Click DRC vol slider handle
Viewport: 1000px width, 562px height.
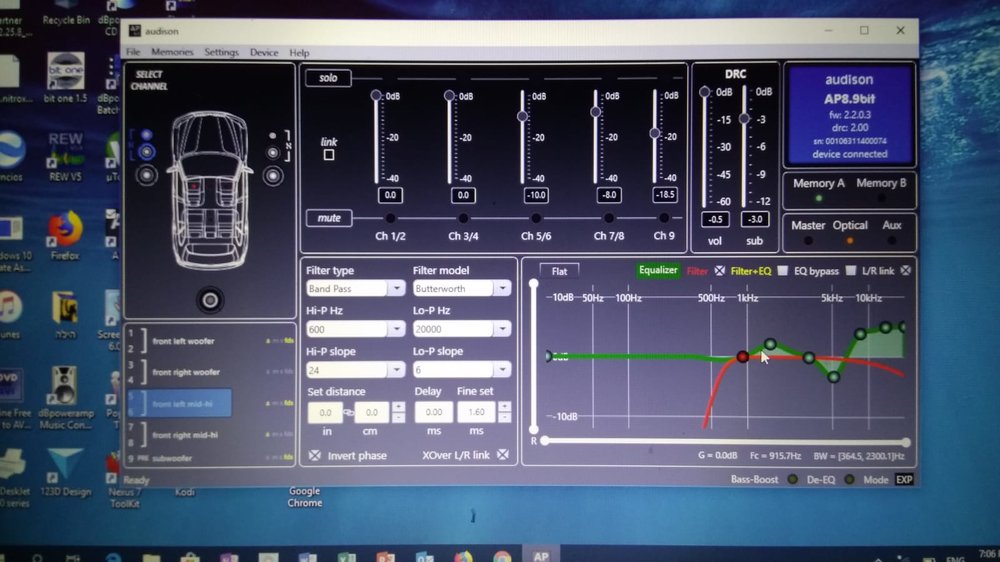705,92
